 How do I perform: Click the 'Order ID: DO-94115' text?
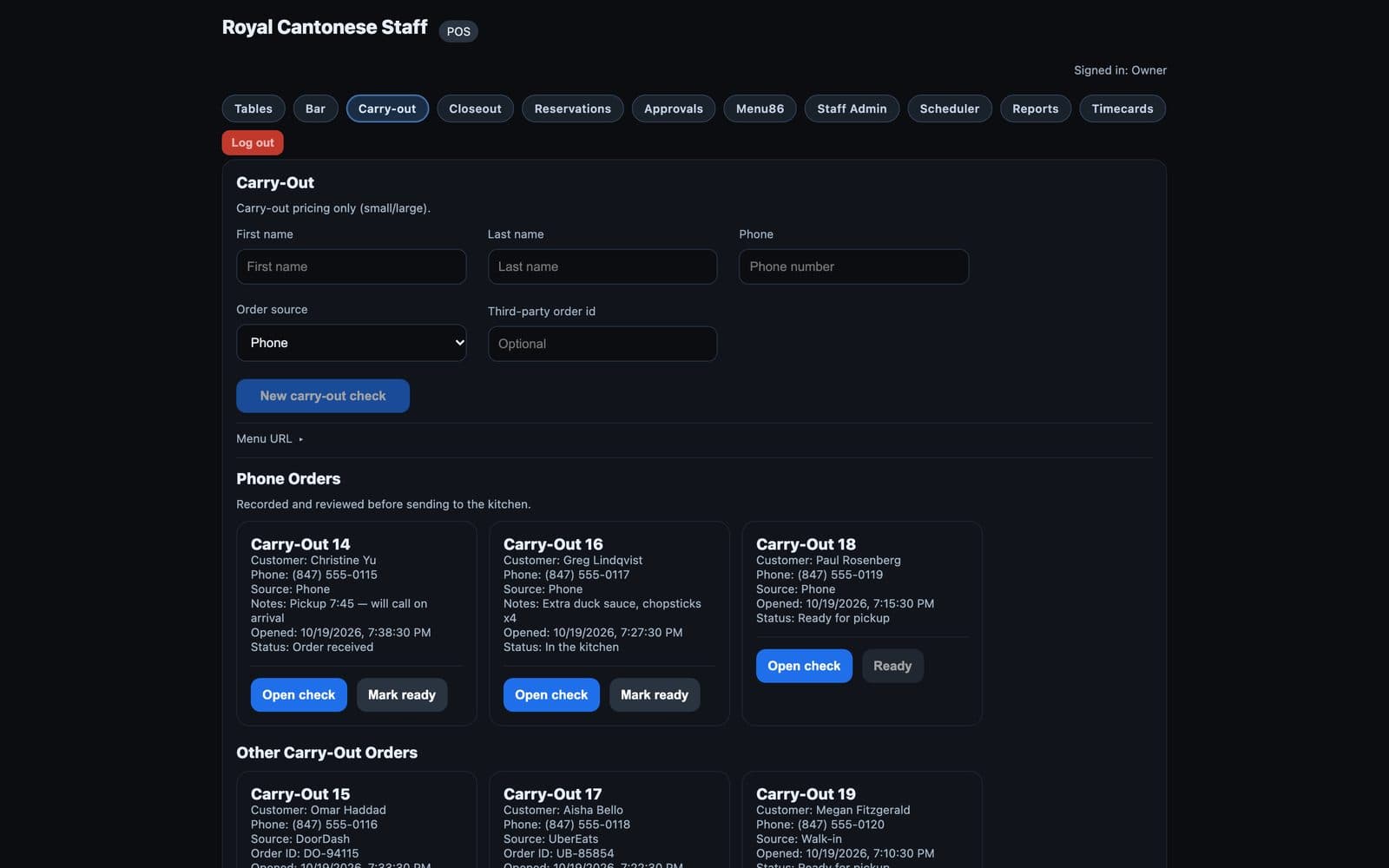tap(305, 853)
